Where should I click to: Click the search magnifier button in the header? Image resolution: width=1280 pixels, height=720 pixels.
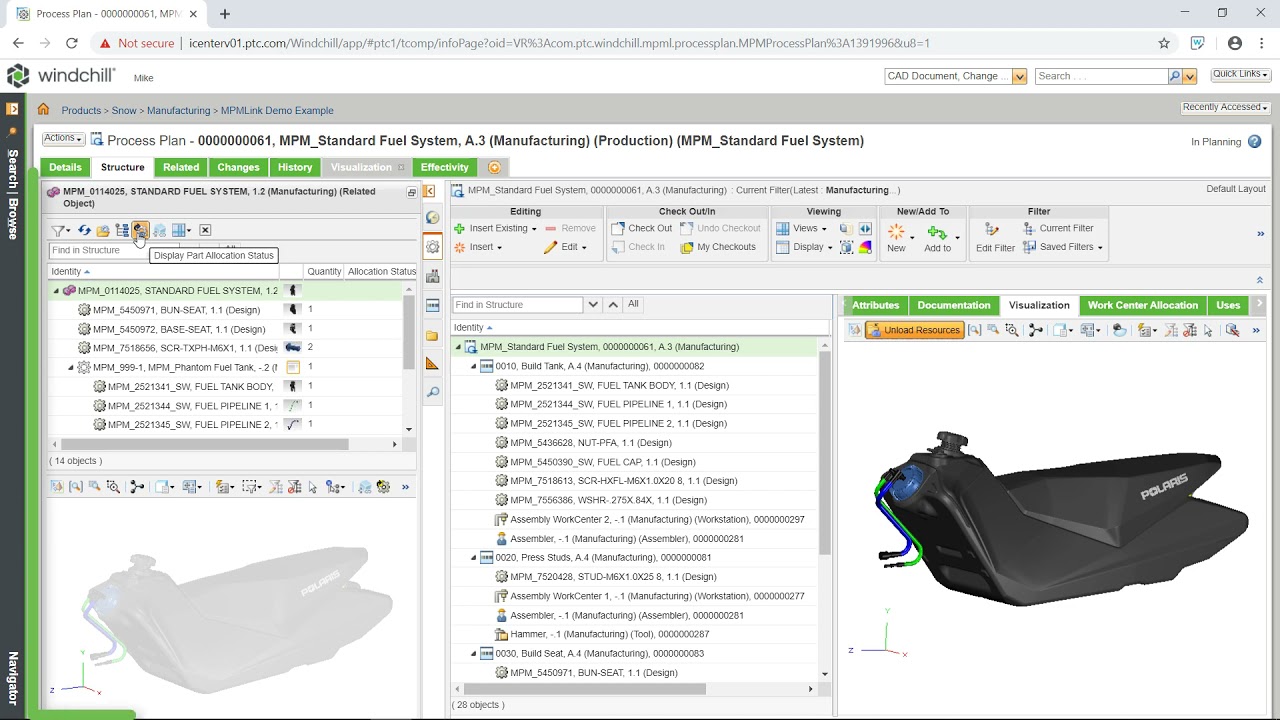(x=1174, y=76)
